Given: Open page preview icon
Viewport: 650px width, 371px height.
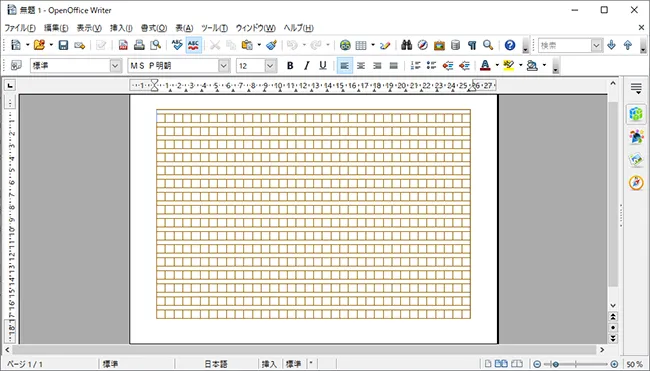Looking at the screenshot, I should coord(155,45).
